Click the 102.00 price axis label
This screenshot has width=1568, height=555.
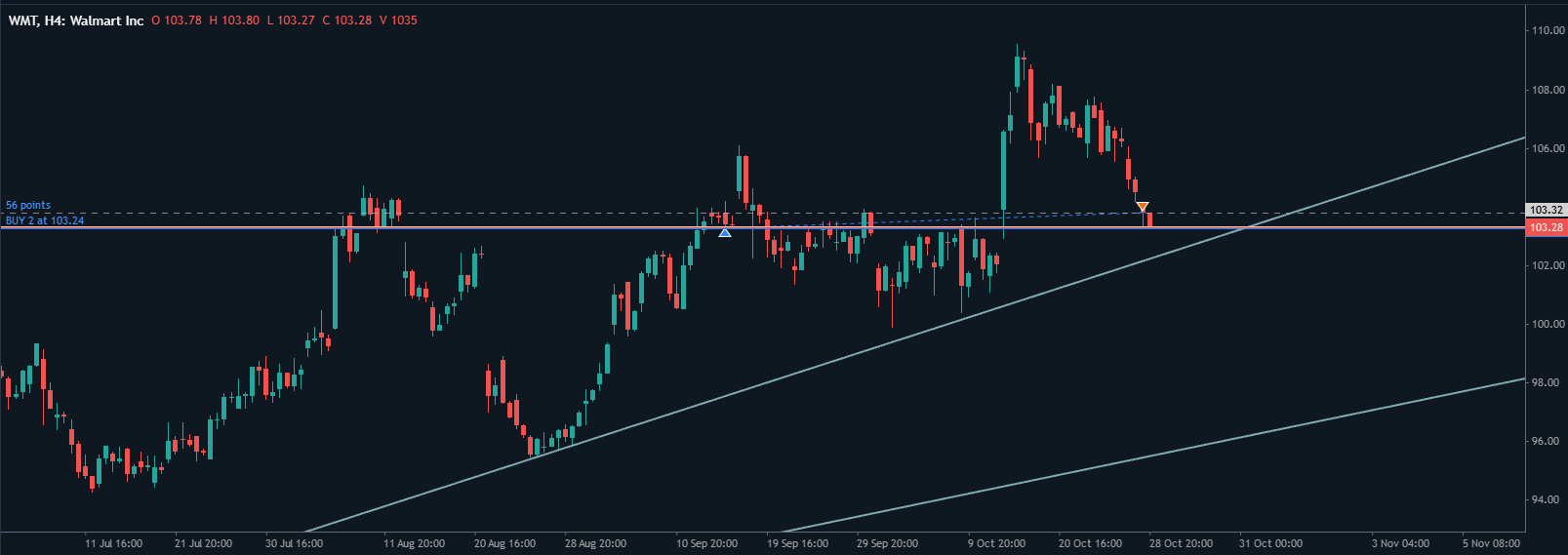point(1548,265)
